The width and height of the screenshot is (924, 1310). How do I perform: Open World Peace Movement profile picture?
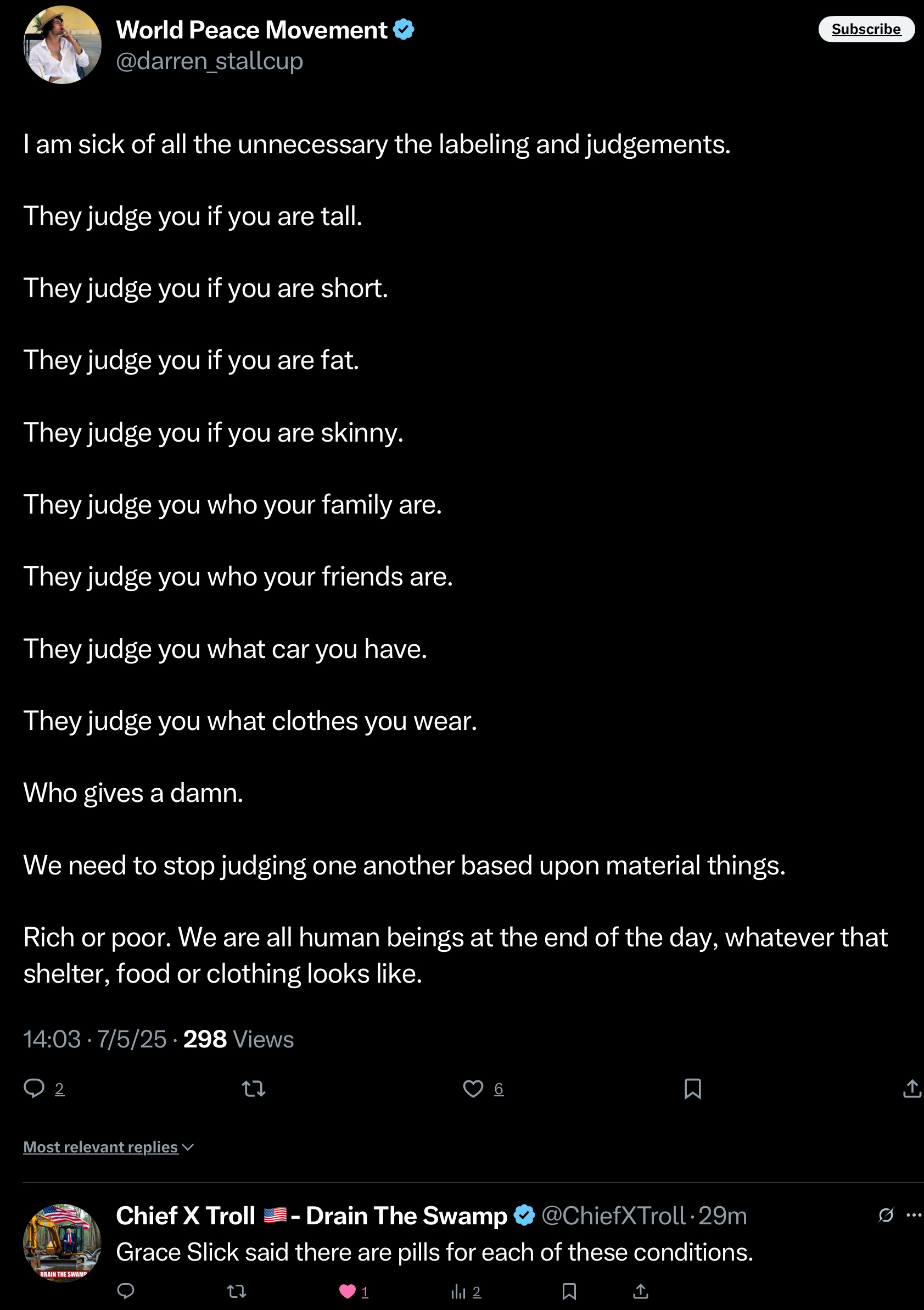pos(62,44)
